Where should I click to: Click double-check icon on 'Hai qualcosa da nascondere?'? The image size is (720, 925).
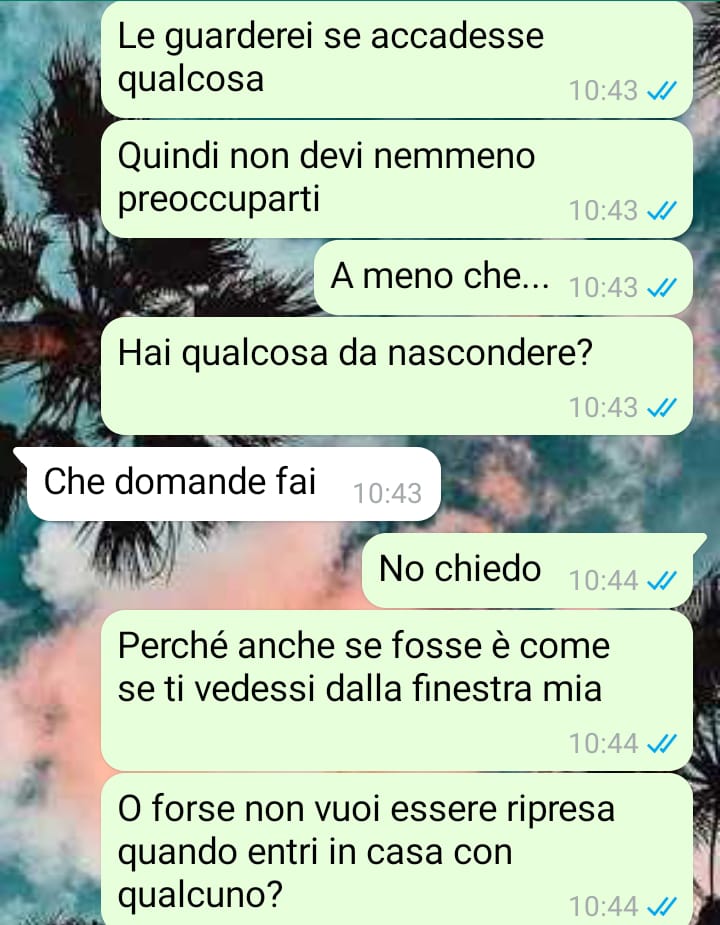pyautogui.click(x=662, y=408)
